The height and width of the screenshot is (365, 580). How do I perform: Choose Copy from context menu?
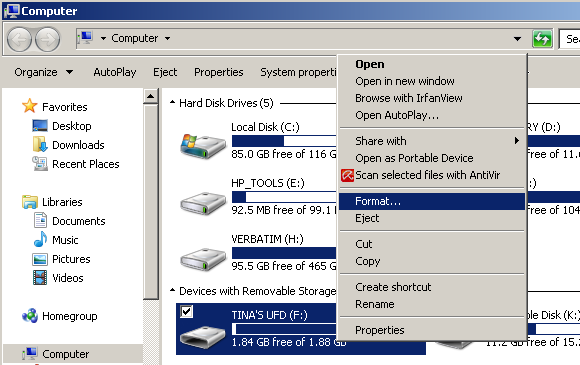coord(432,261)
